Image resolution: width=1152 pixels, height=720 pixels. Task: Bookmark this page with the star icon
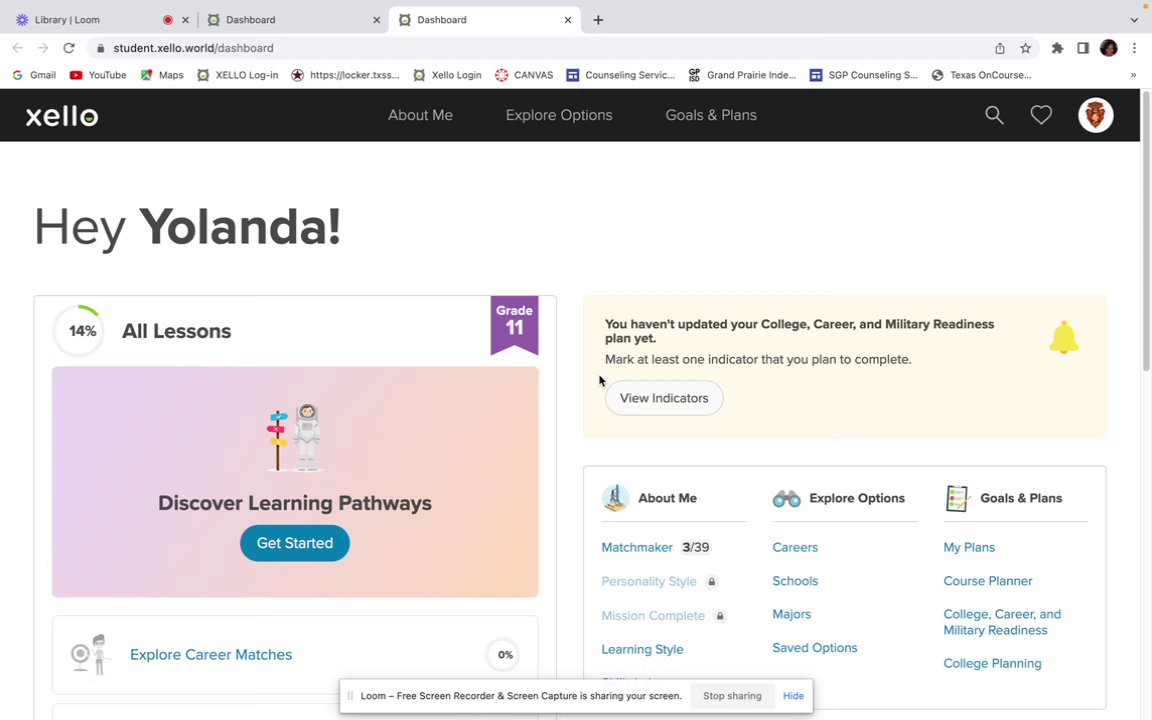(x=1025, y=48)
